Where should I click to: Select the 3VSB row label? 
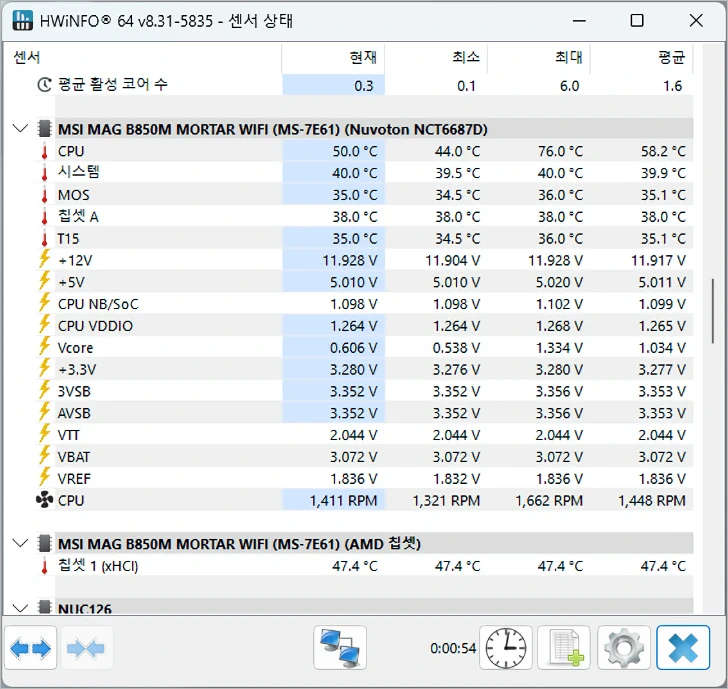74,391
